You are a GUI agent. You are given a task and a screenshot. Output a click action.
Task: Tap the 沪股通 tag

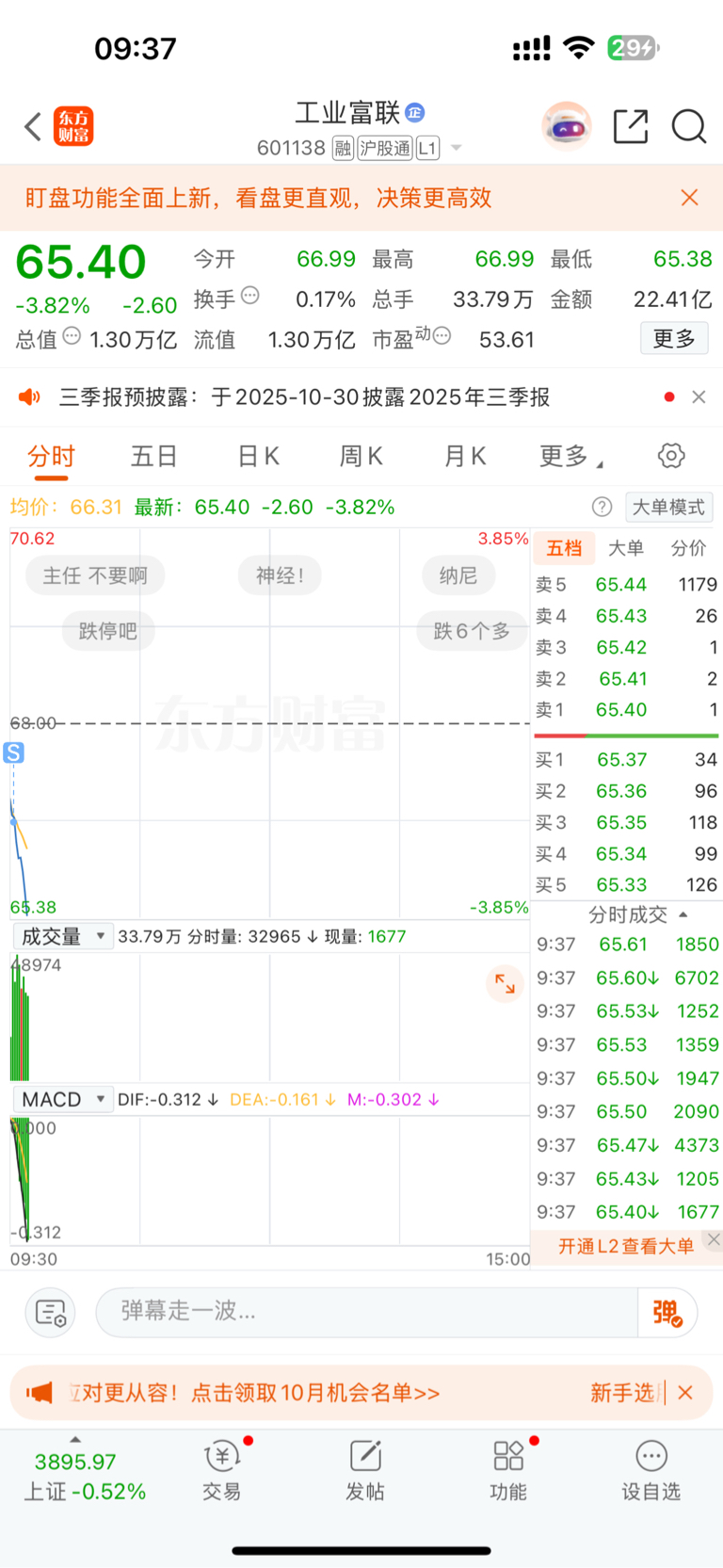pos(385,148)
